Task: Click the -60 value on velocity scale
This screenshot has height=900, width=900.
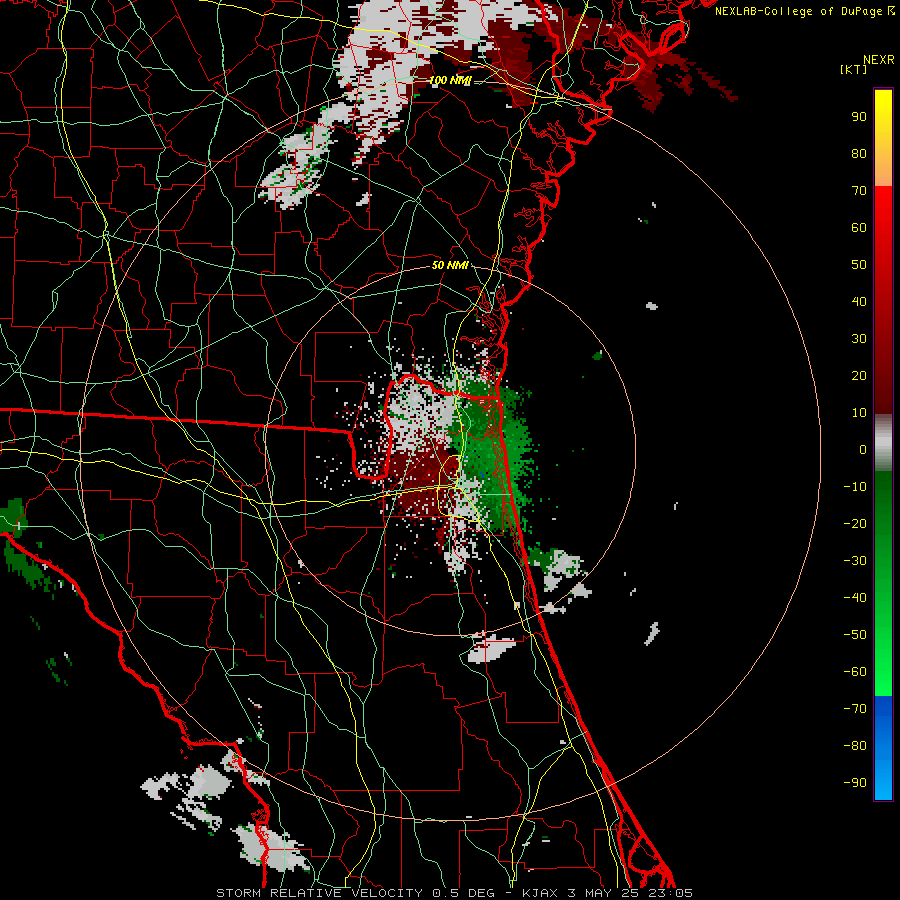Action: 855,672
